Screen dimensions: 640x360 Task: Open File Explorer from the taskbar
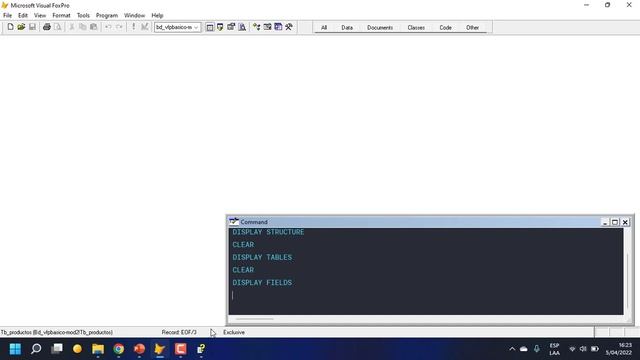(x=98, y=349)
